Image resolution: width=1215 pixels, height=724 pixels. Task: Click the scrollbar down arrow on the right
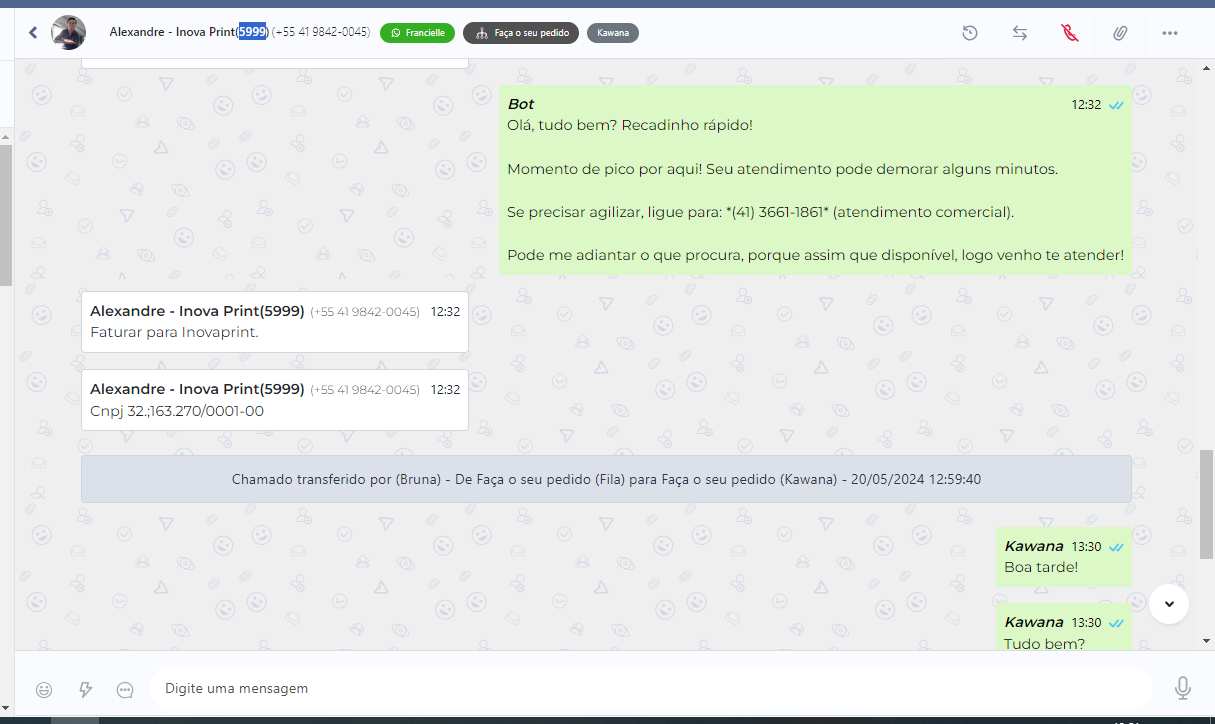click(1206, 640)
